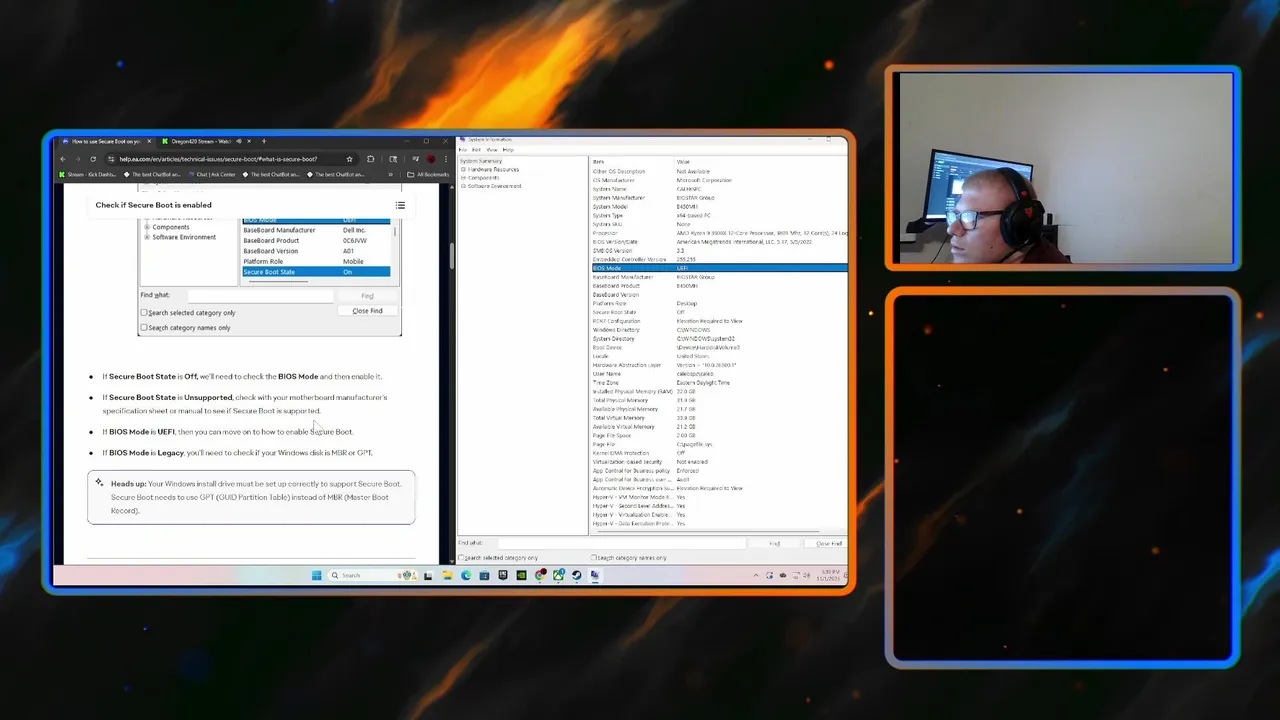Viewport: 1280px width, 720px height.
Task: Select the Time Zone row
Action: coord(719,383)
